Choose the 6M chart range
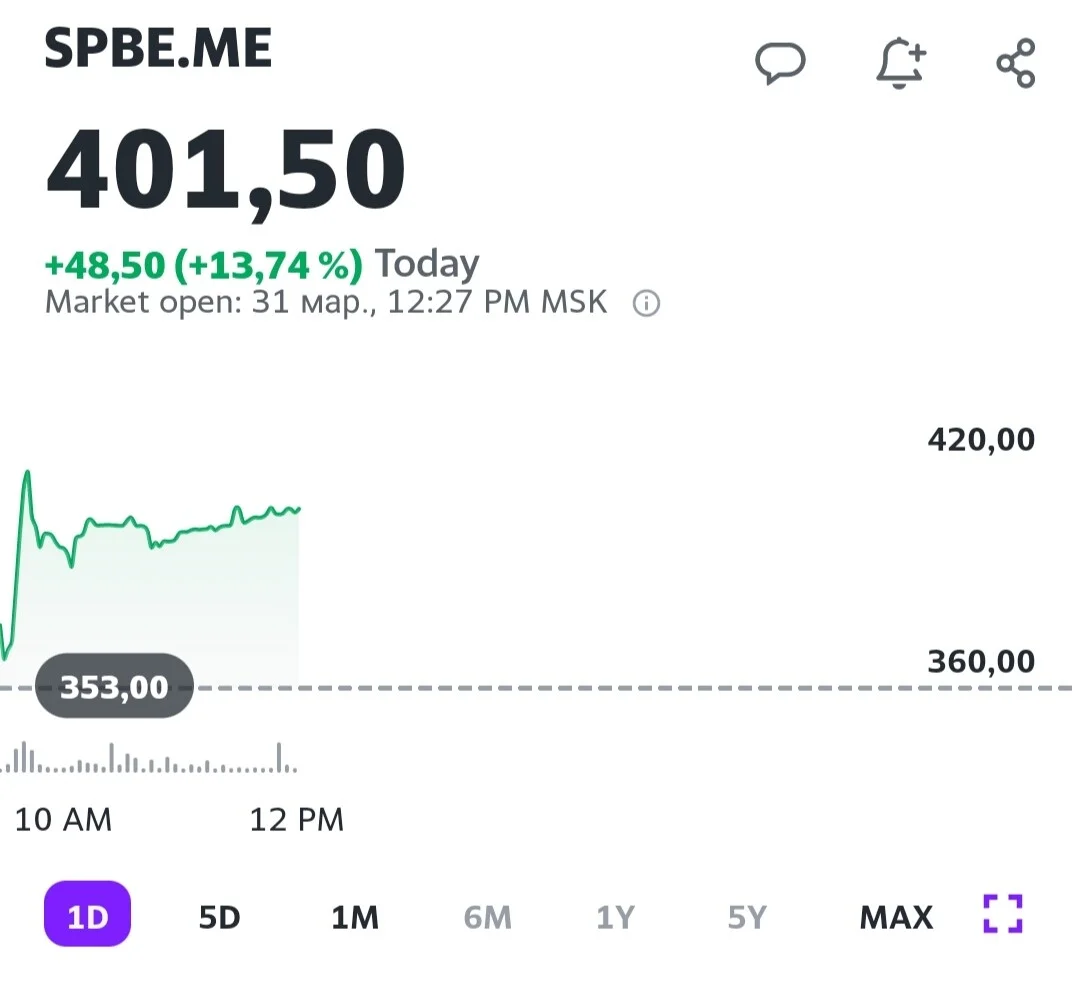Screen dimensions: 1080x1003 coord(488,917)
